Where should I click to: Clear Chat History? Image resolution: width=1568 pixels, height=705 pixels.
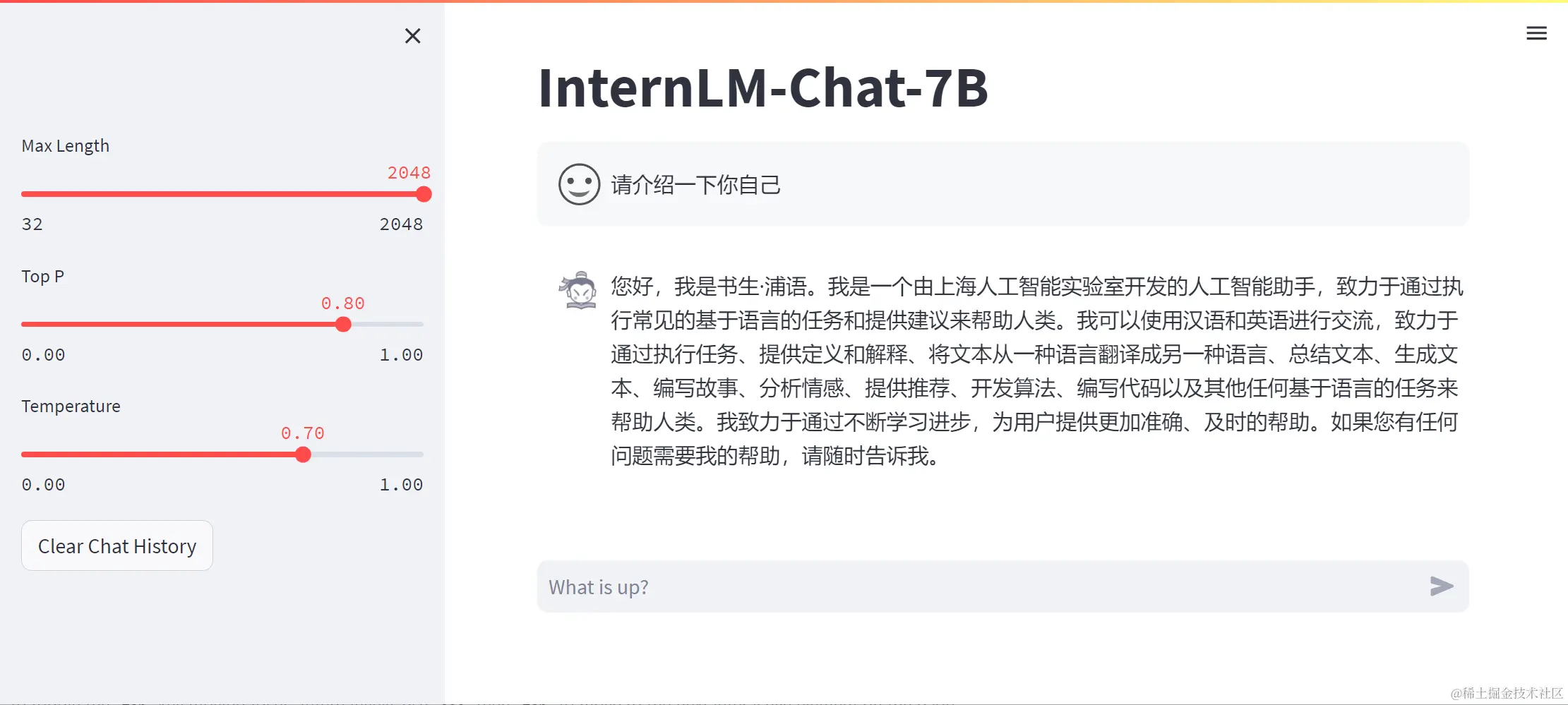point(117,546)
